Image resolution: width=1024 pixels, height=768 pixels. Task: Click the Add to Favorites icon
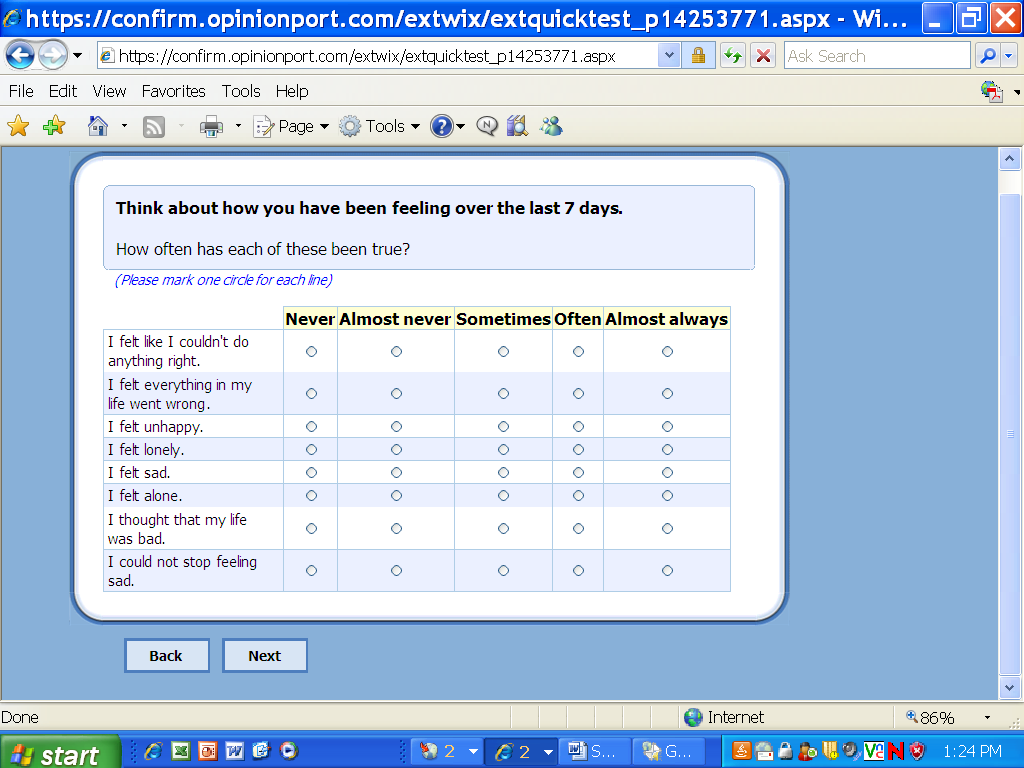[x=54, y=125]
